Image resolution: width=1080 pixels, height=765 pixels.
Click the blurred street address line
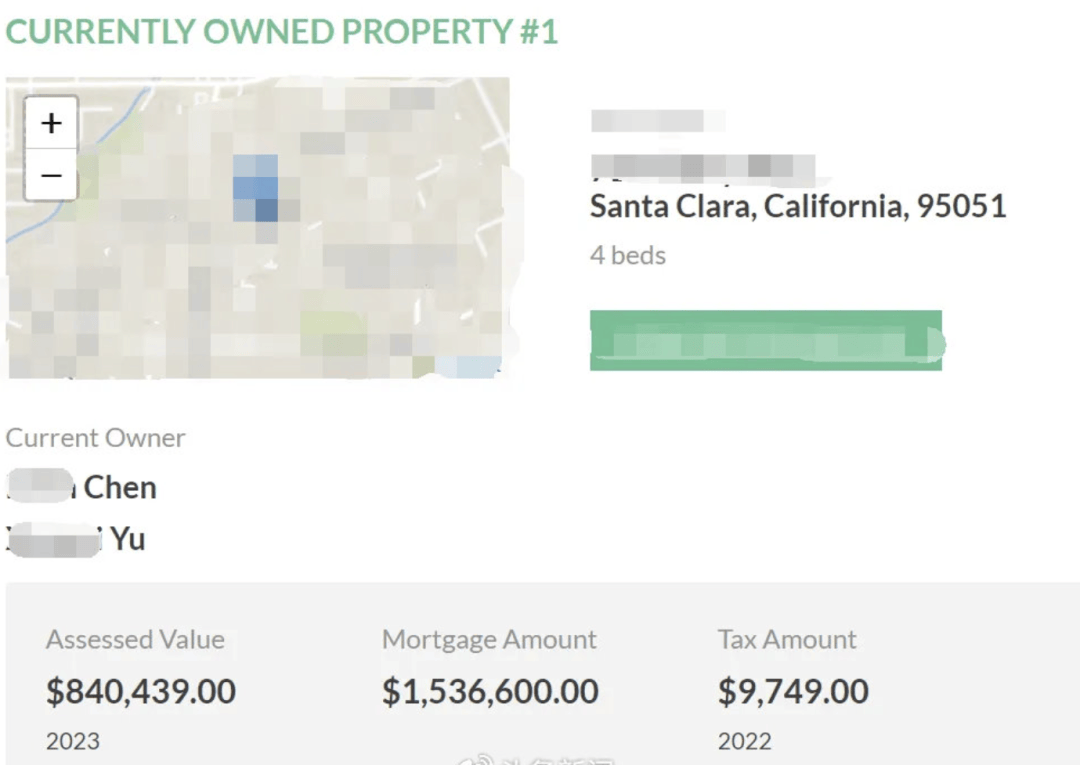click(x=702, y=166)
